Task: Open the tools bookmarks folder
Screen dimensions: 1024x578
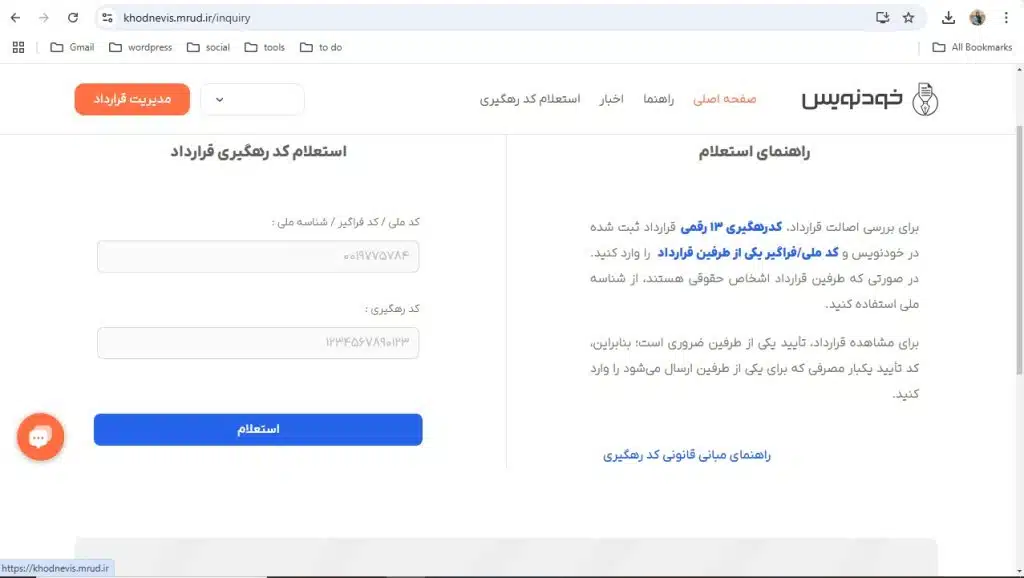Action: click(263, 46)
